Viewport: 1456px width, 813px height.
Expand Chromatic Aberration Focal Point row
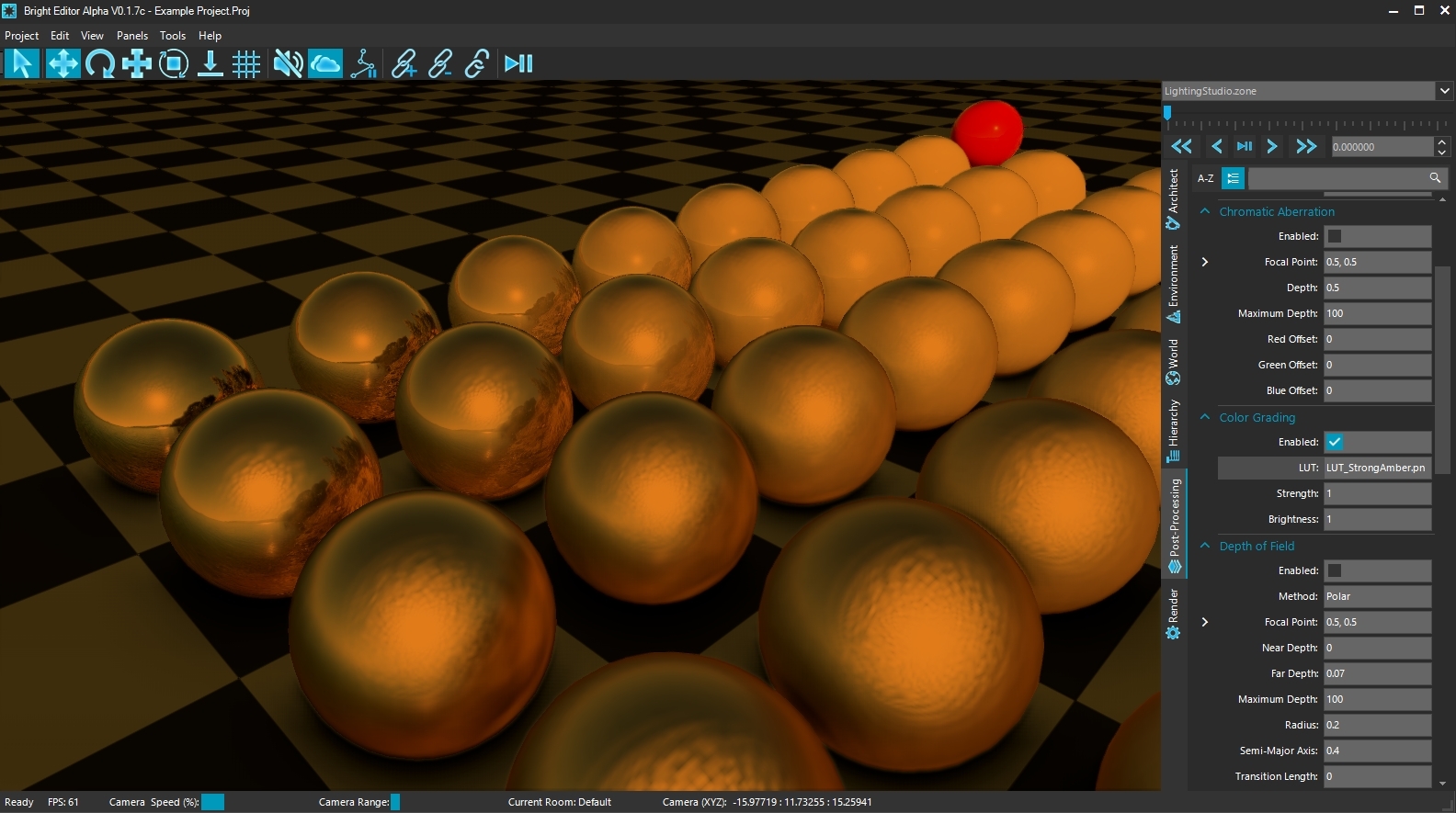pos(1205,262)
